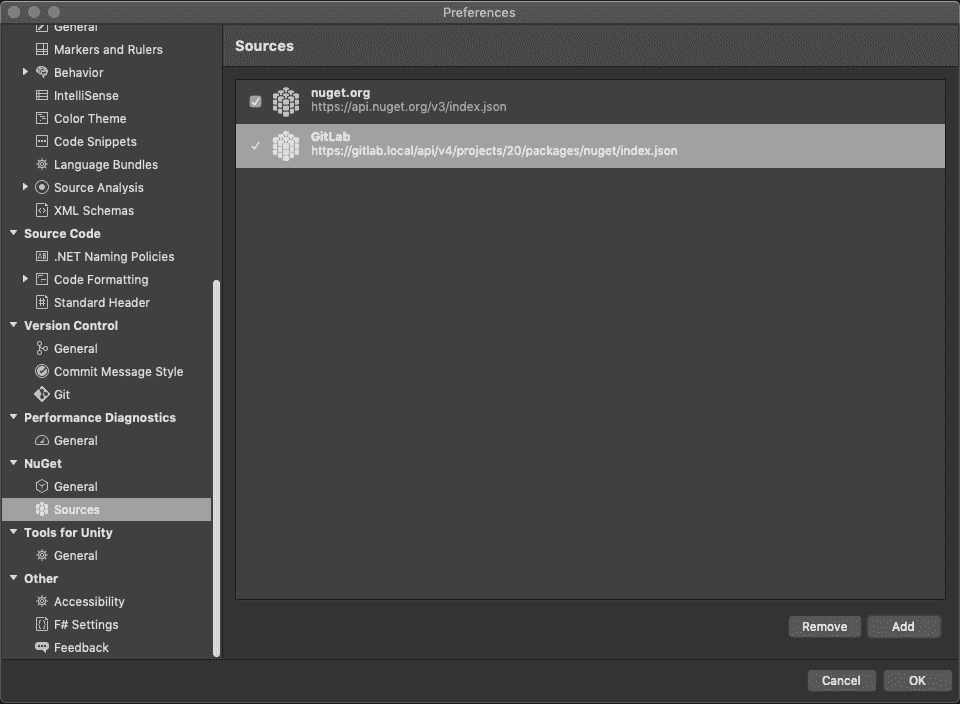Collapse the Version Control section
This screenshot has width=960, height=704.
click(12, 325)
